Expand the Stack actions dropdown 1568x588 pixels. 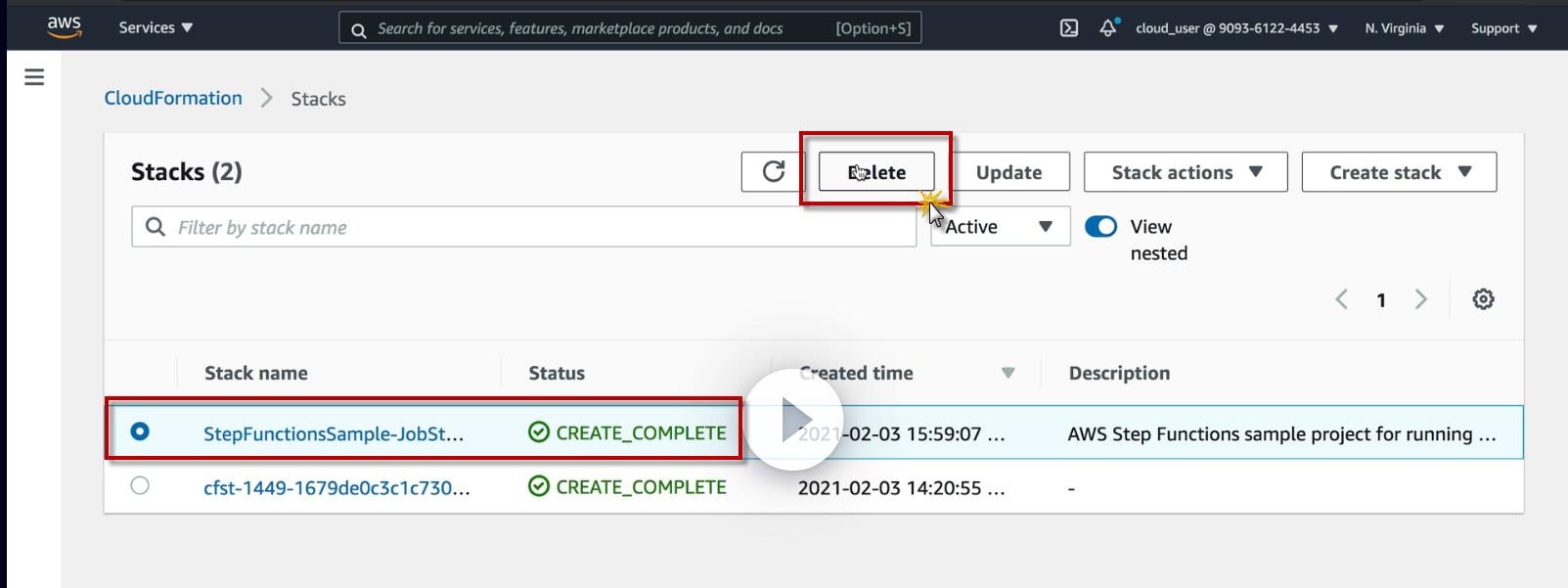(x=1186, y=172)
